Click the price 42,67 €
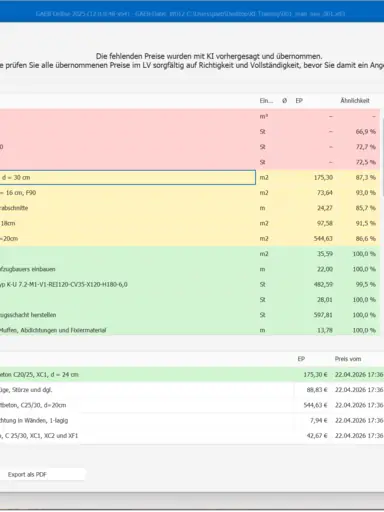The width and height of the screenshot is (384, 512). point(317,436)
